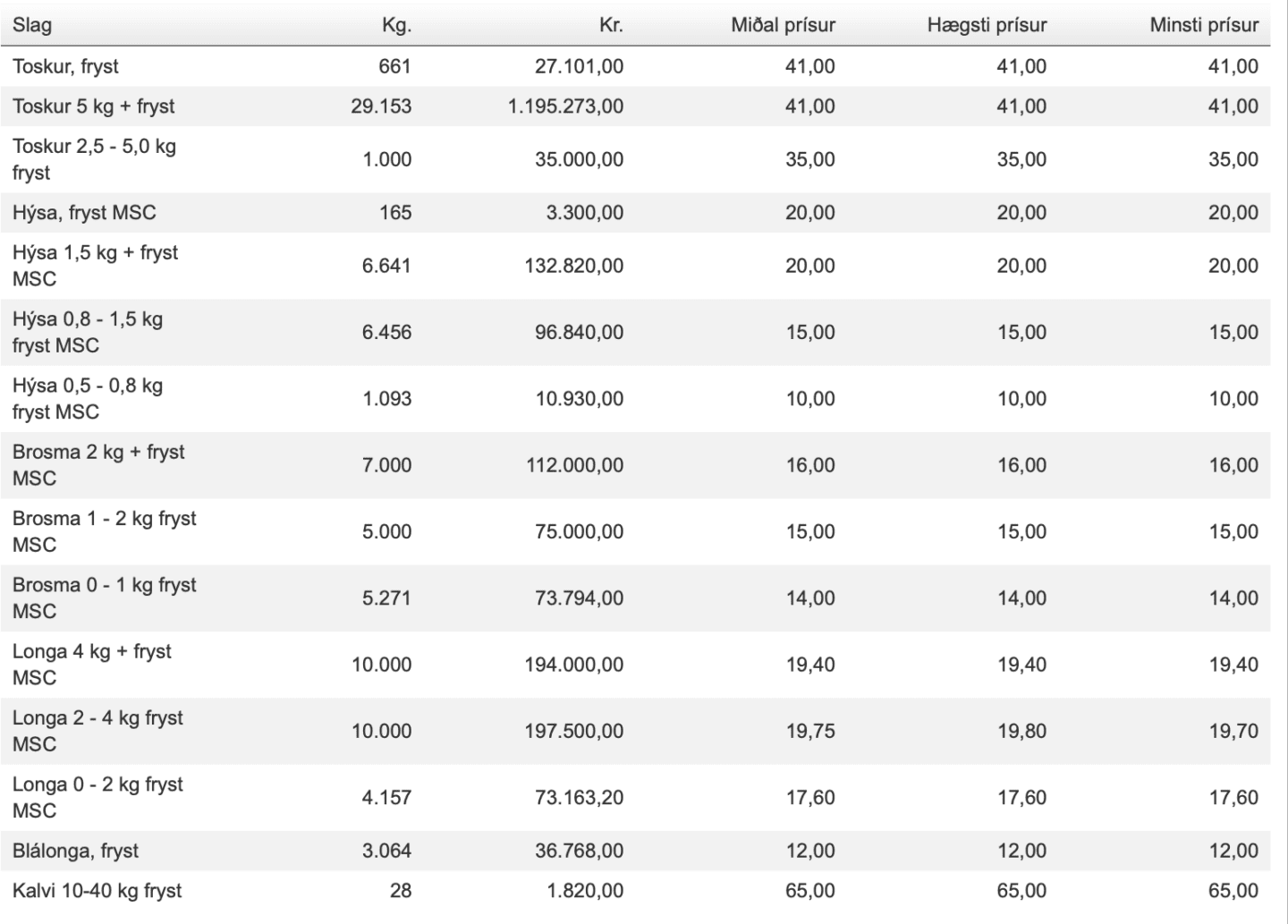This screenshot has height=924, width=1288.
Task: Click the 19,80 highest price cell
Action: point(1022,731)
